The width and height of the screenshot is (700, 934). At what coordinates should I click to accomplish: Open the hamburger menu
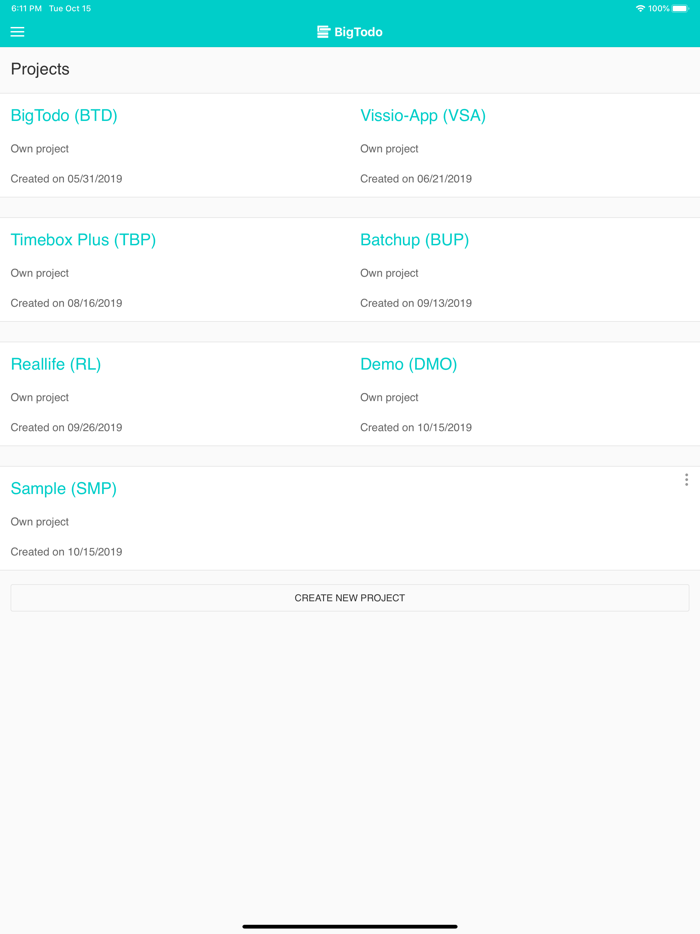17,32
